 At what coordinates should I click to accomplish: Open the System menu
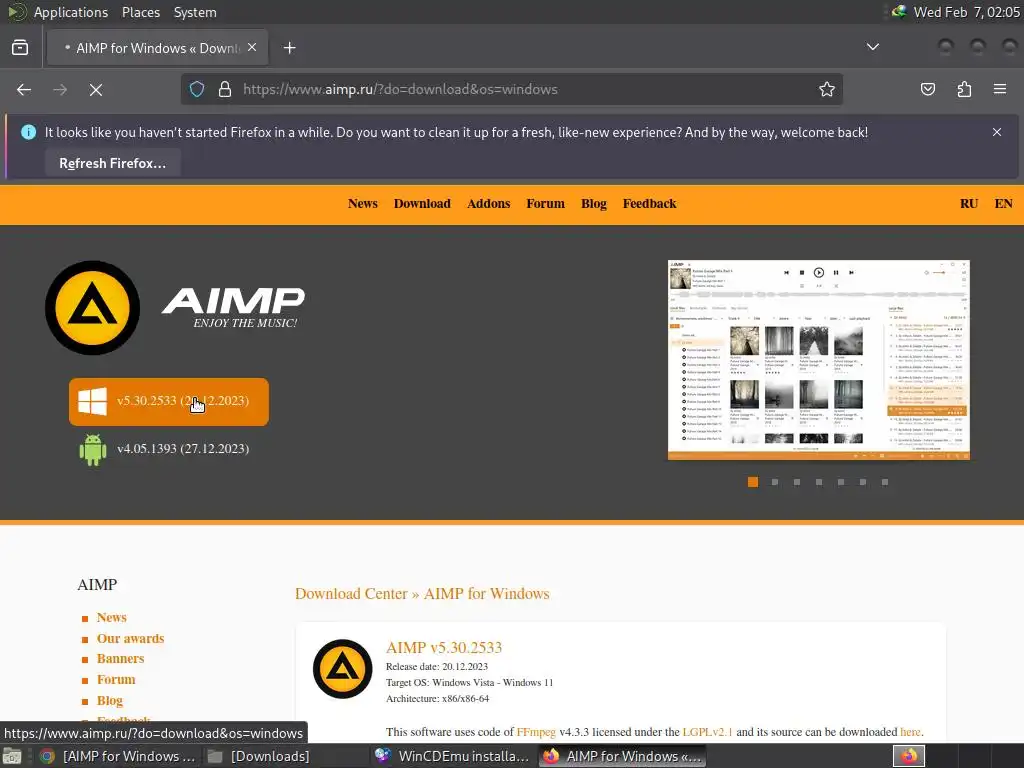[x=195, y=12]
